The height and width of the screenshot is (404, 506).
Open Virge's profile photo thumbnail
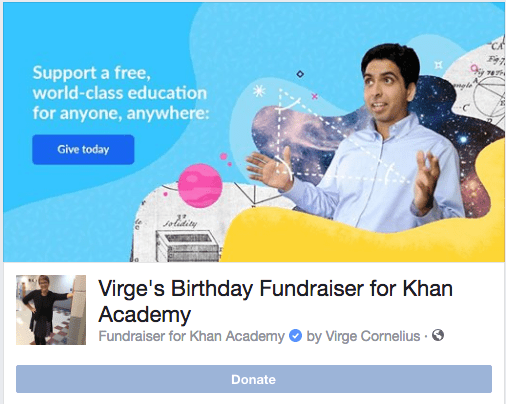tap(51, 310)
